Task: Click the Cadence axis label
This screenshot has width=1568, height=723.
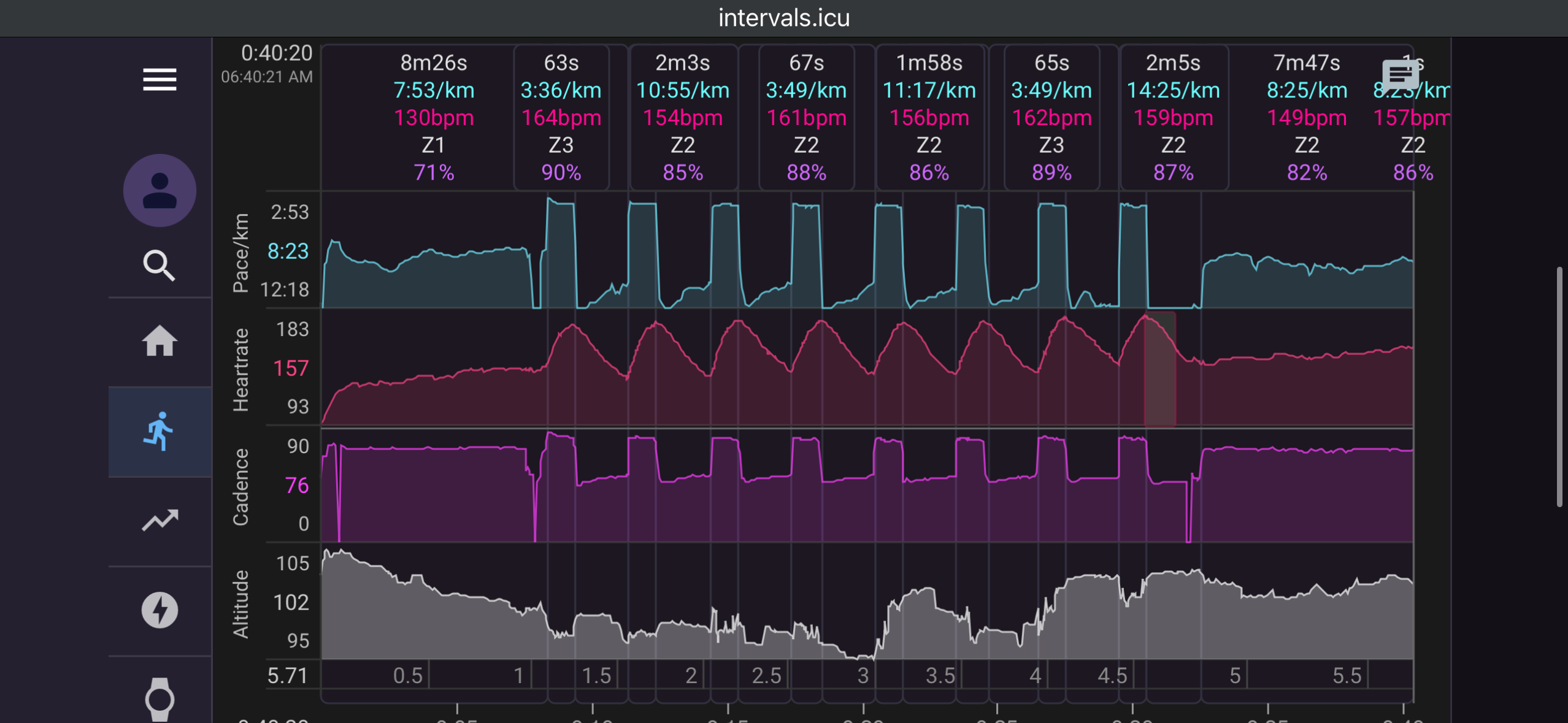Action: click(x=240, y=487)
